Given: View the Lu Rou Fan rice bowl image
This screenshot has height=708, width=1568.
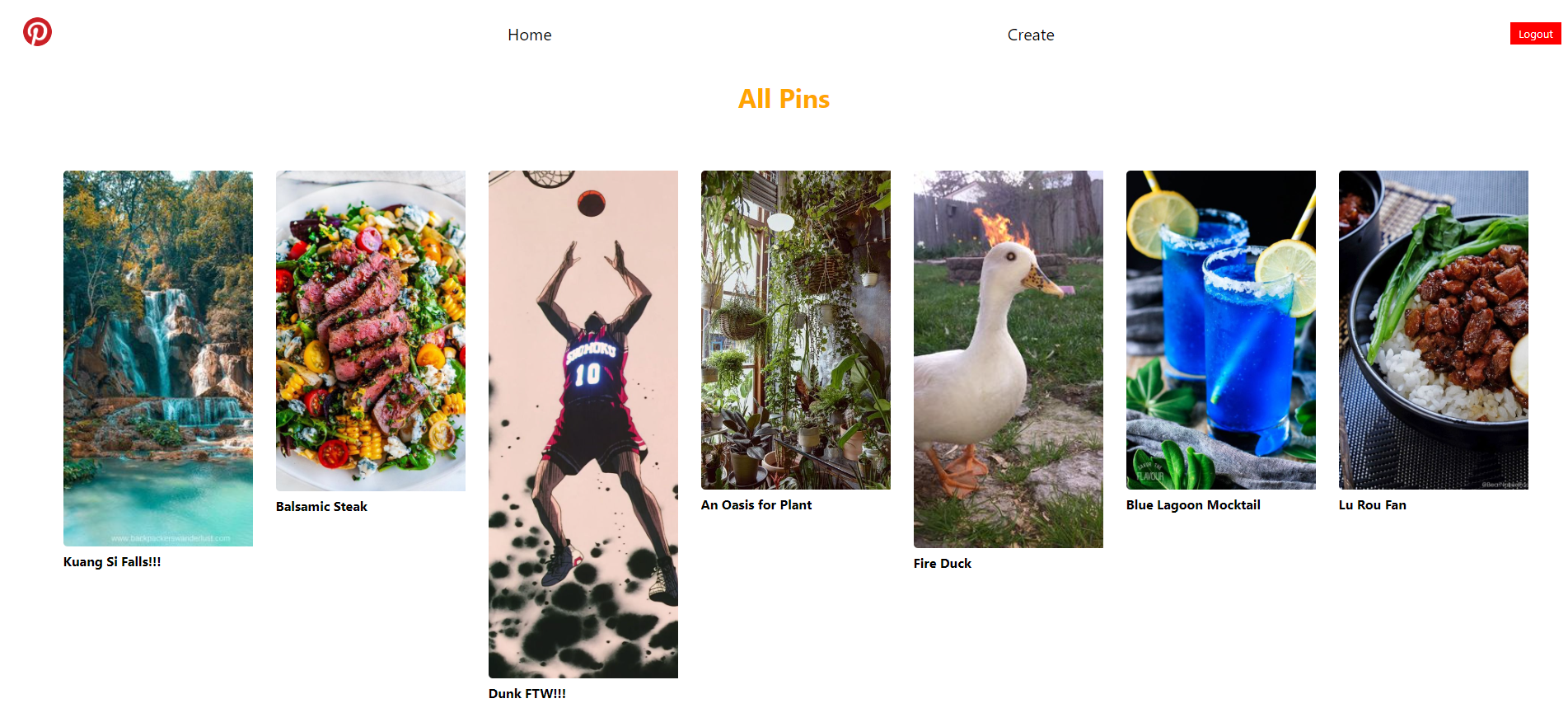Looking at the screenshot, I should coord(1434,330).
